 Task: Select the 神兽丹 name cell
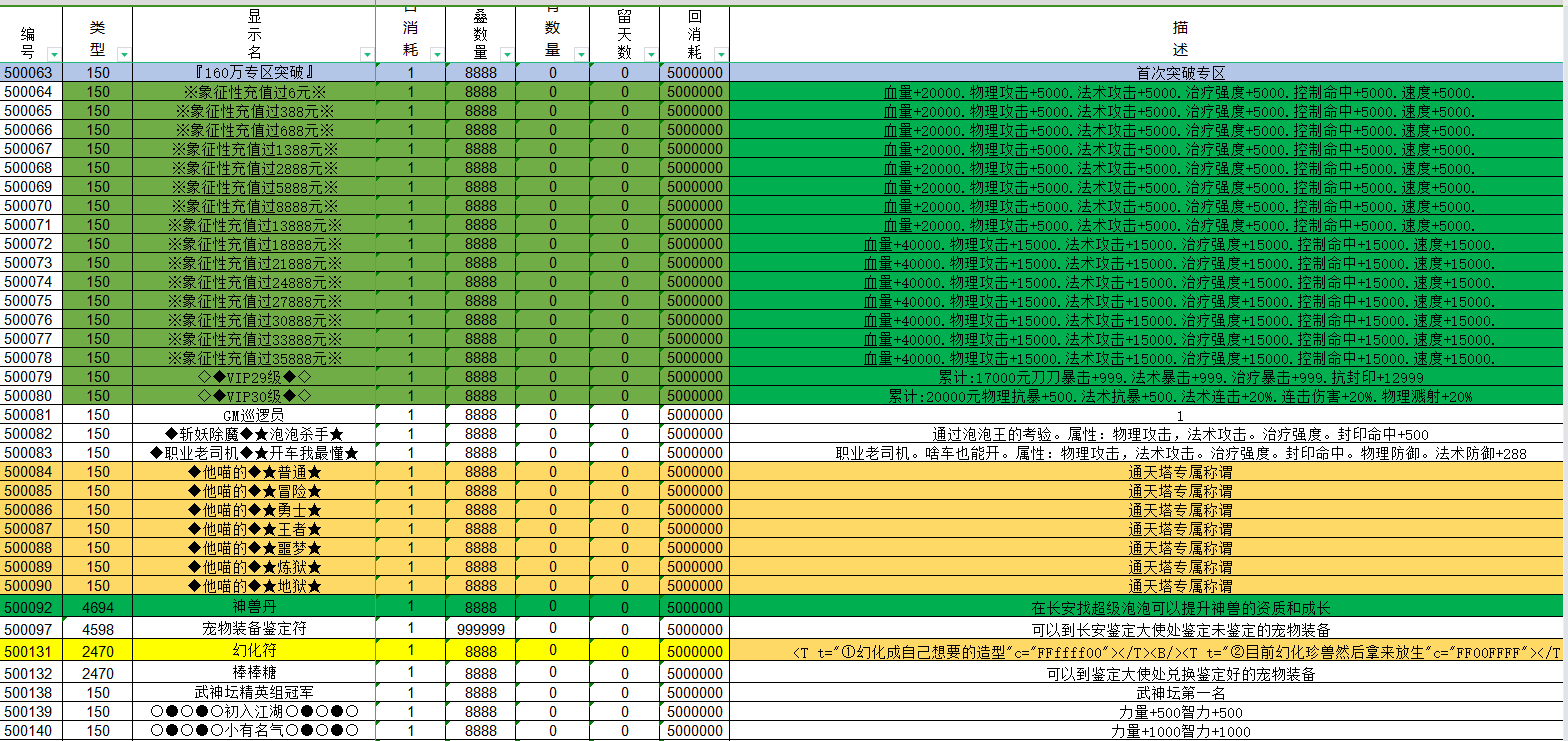[x=254, y=606]
